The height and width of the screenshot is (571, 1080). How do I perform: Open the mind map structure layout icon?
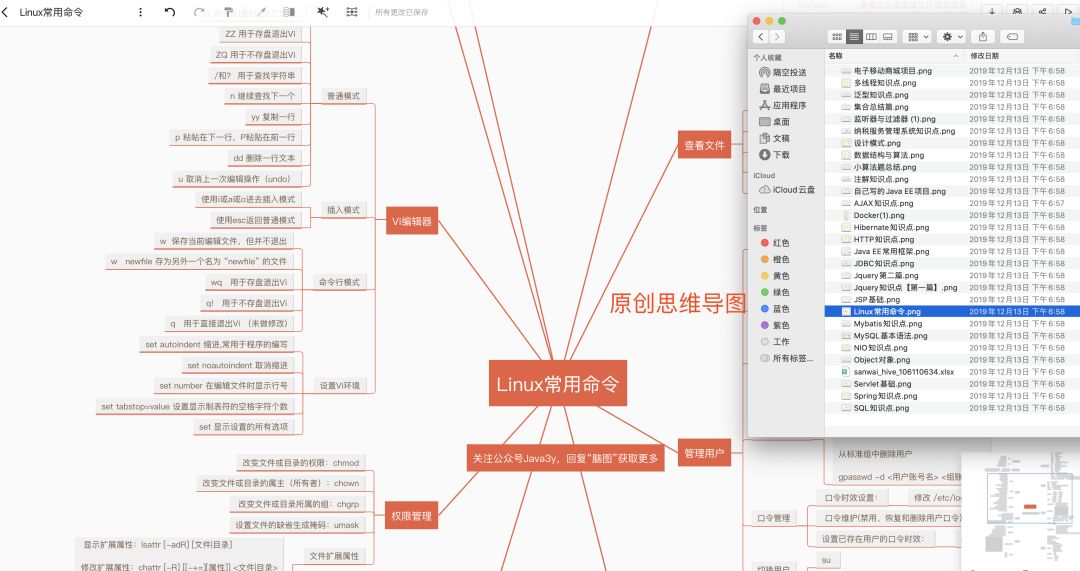[x=352, y=12]
